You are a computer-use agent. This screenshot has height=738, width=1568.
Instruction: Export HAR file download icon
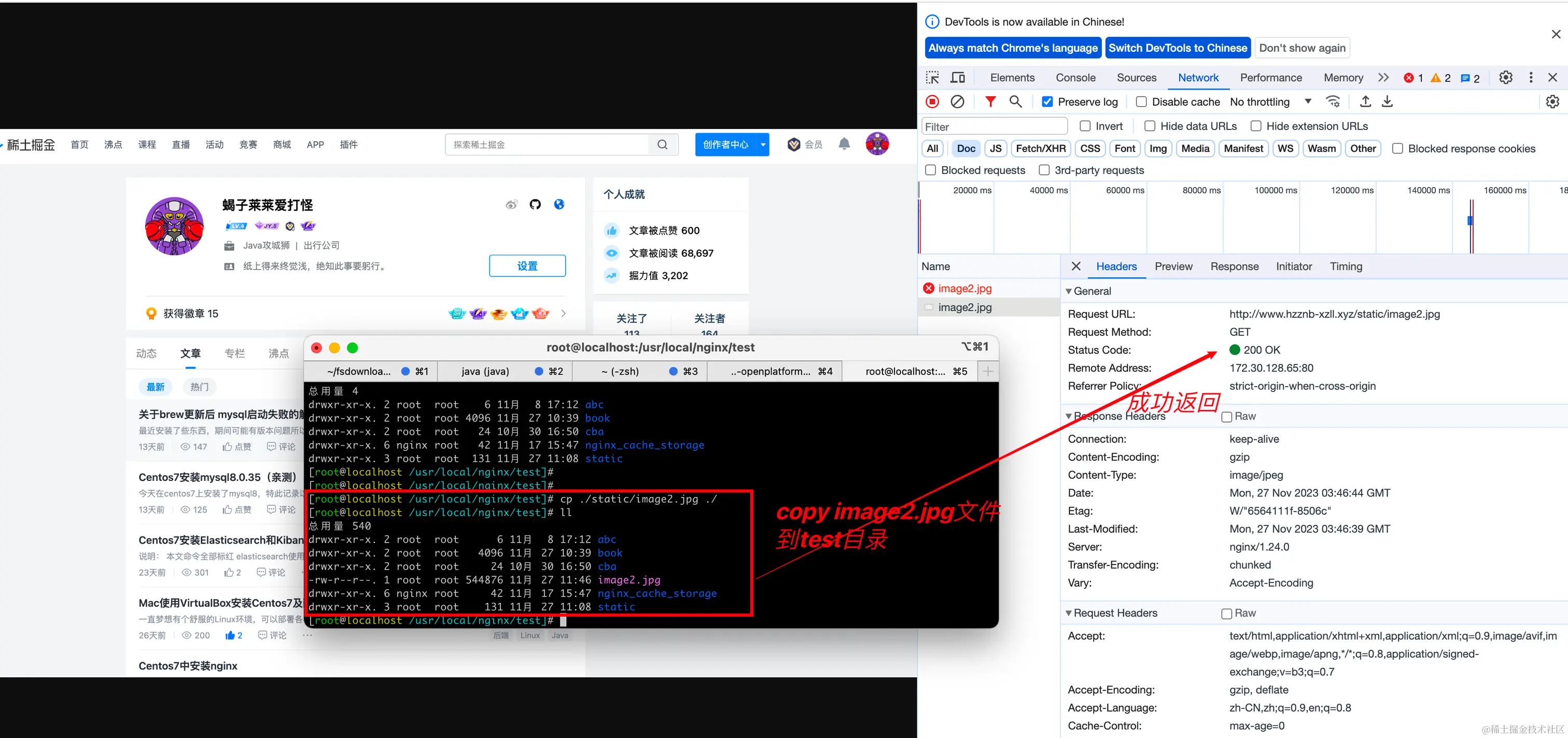tap(1387, 102)
